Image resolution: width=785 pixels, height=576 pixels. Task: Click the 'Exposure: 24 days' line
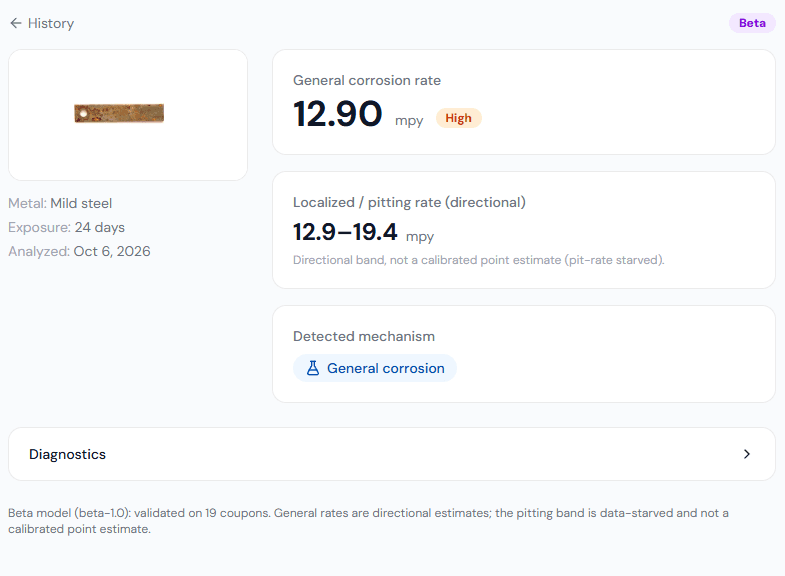[x=67, y=227]
